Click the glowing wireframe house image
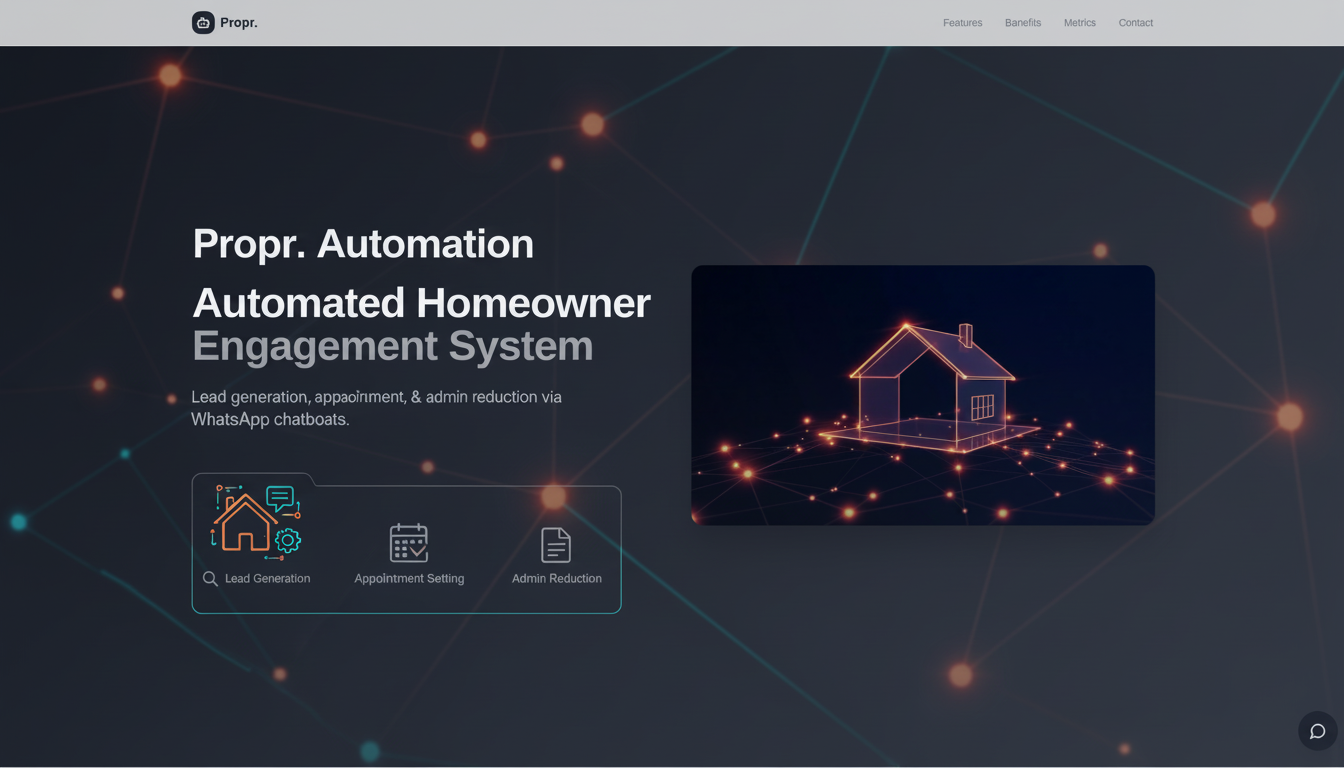This screenshot has height=768, width=1344. tap(923, 395)
